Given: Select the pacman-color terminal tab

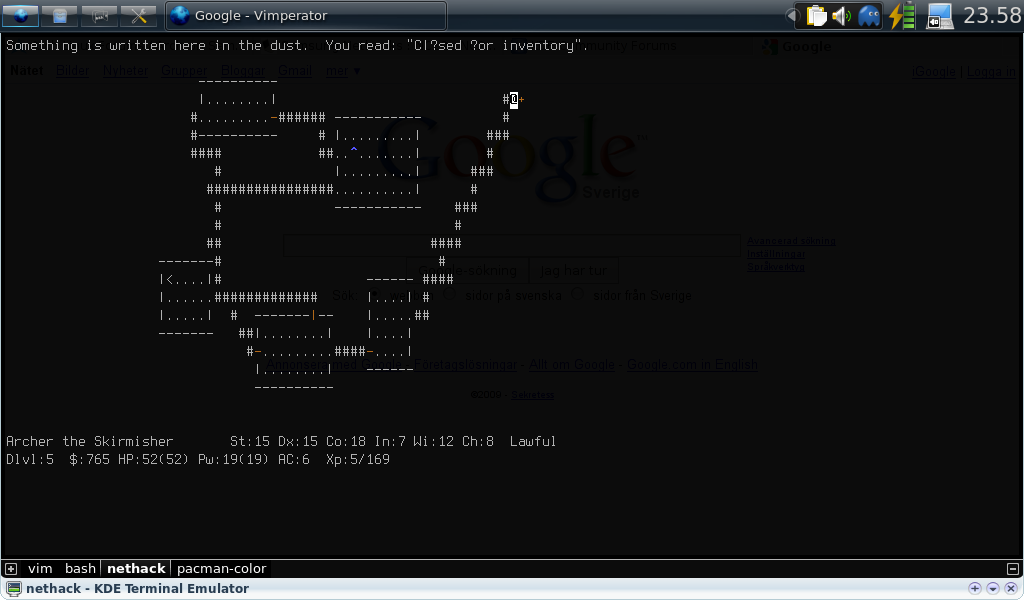Looking at the screenshot, I should (221, 569).
